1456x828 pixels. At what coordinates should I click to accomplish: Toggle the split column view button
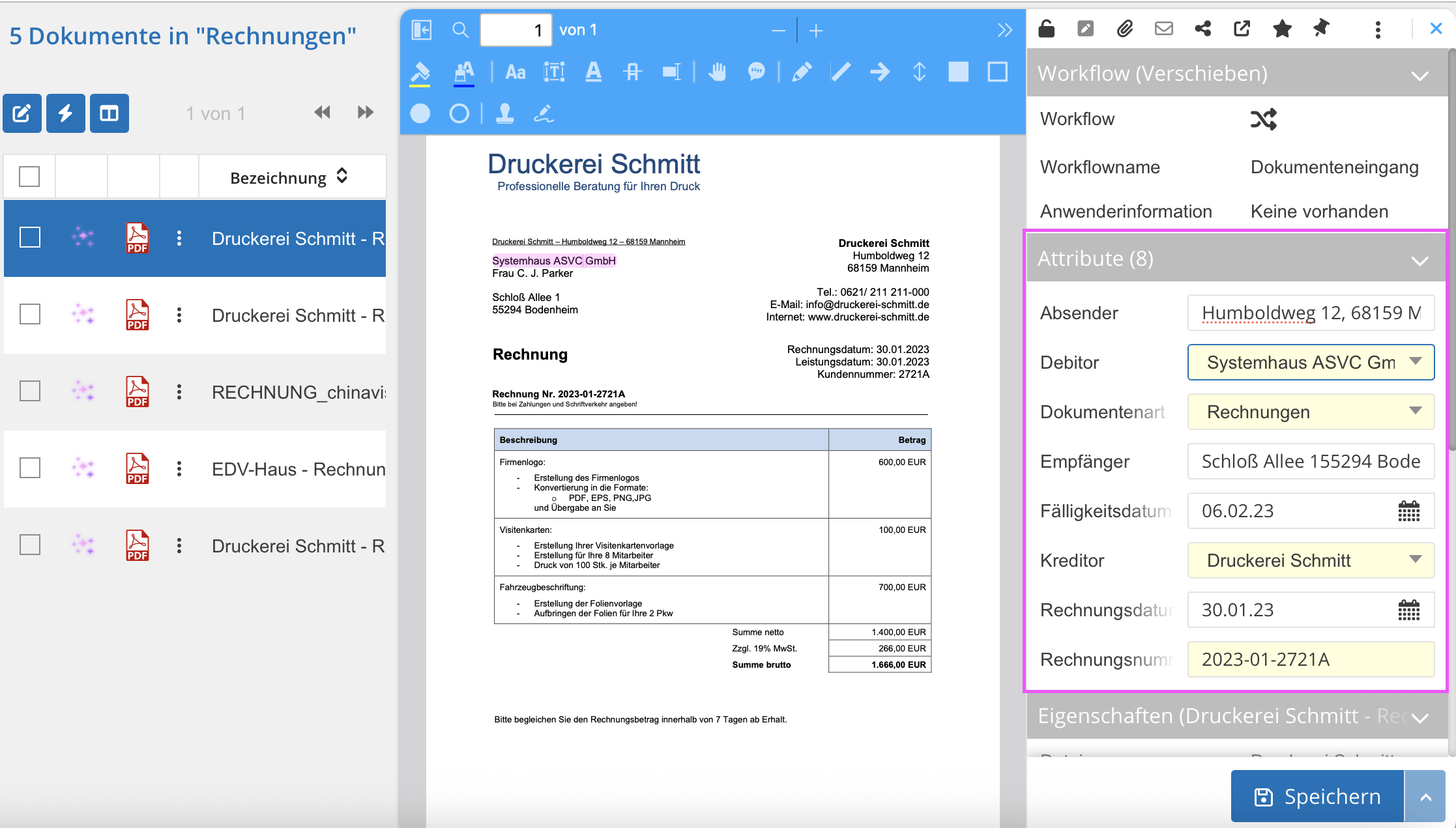point(109,113)
